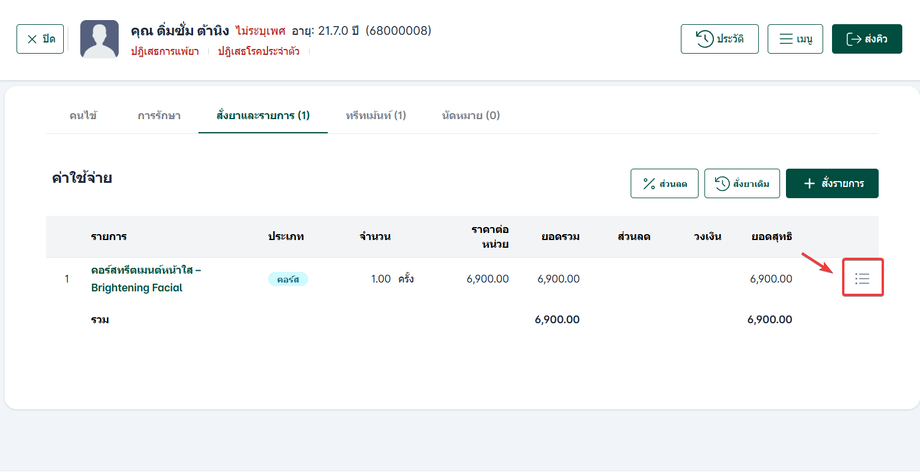Click the ส่วนลด column header

pos(634,237)
